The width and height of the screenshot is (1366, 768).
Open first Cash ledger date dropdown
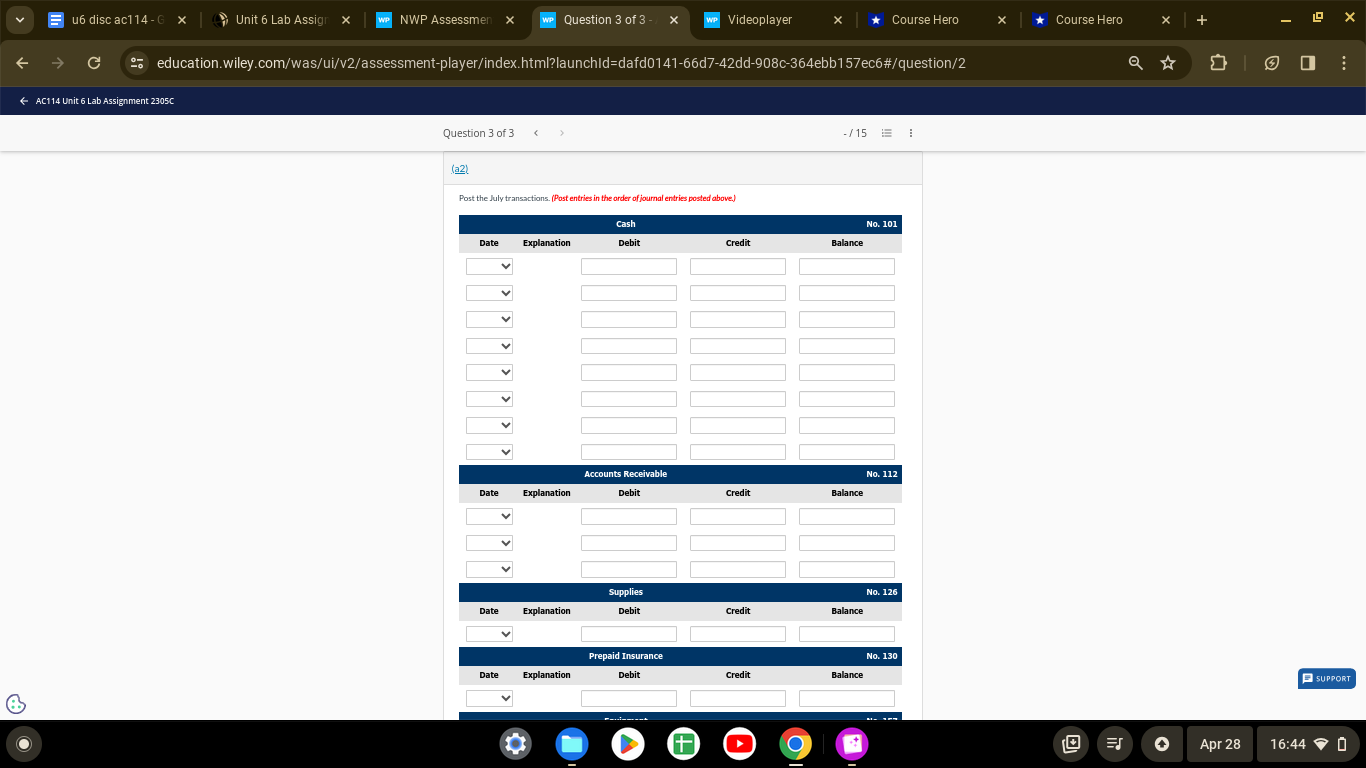click(490, 267)
